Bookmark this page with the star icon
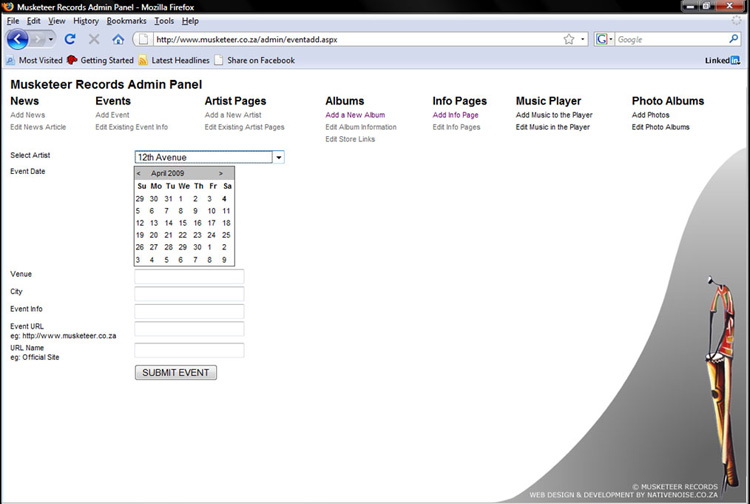Image resolution: width=750 pixels, height=504 pixels. [568, 39]
